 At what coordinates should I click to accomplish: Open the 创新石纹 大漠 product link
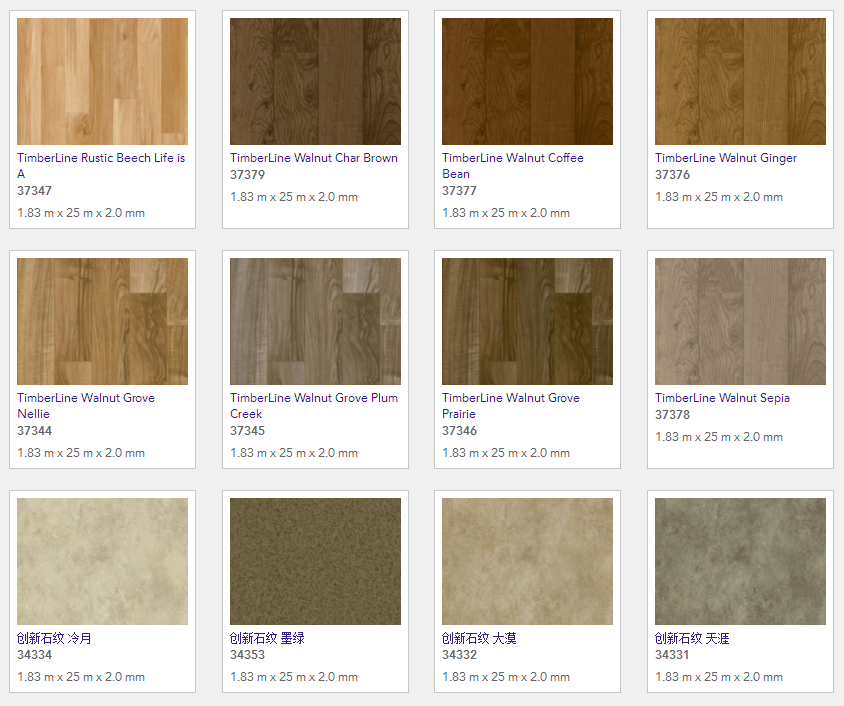[x=479, y=638]
